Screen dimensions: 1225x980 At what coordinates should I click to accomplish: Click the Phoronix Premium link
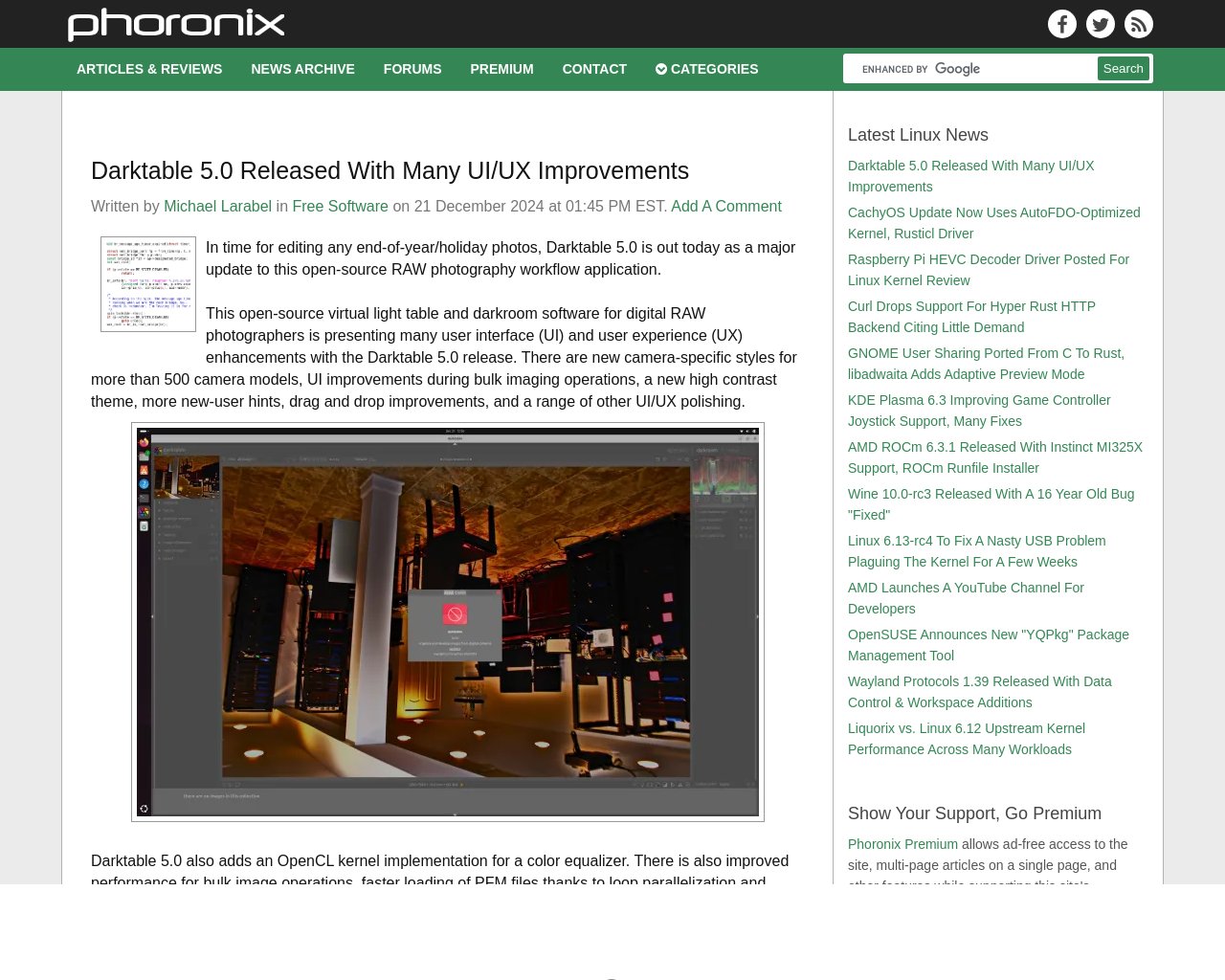point(902,844)
